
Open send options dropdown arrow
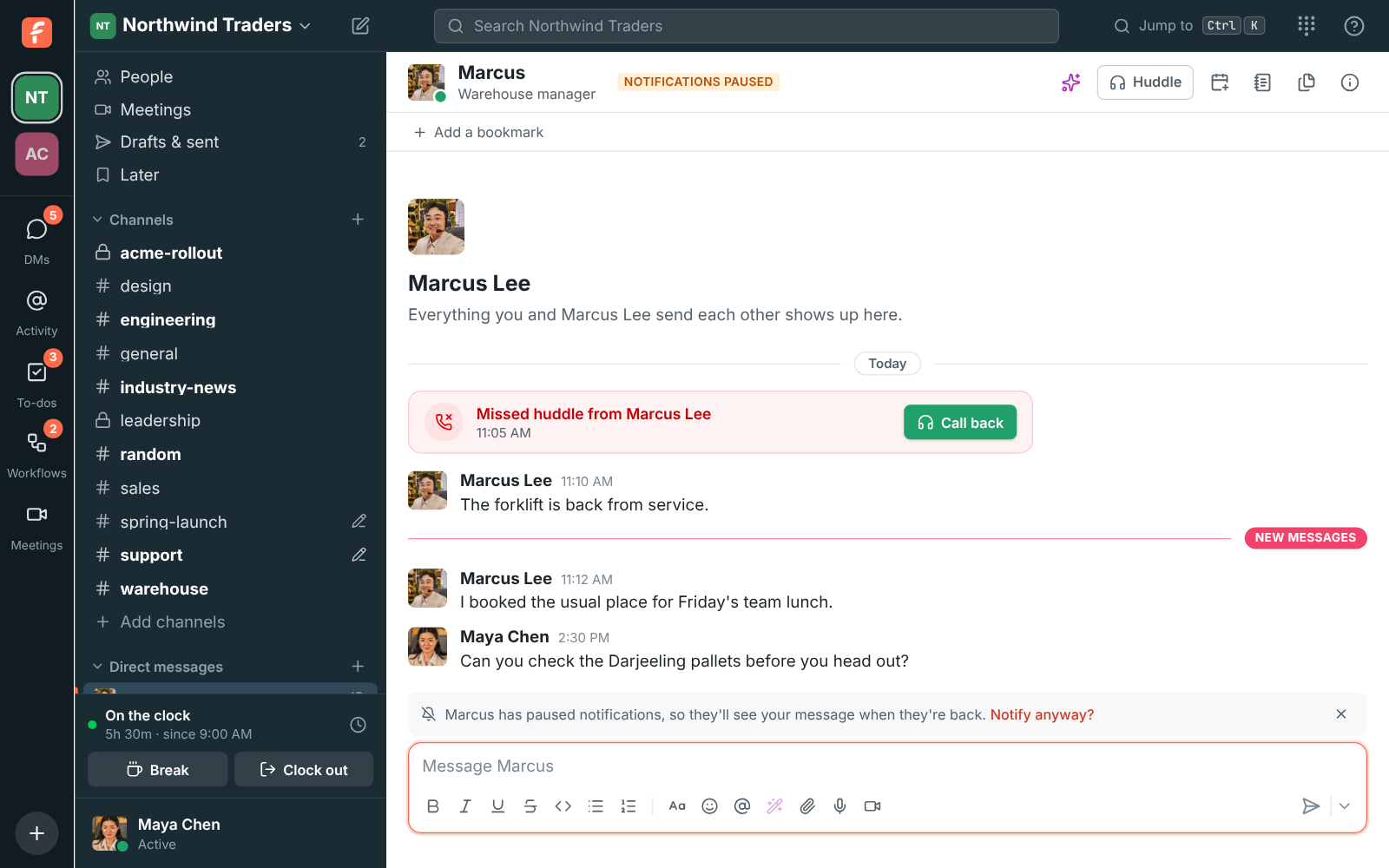[x=1345, y=806]
